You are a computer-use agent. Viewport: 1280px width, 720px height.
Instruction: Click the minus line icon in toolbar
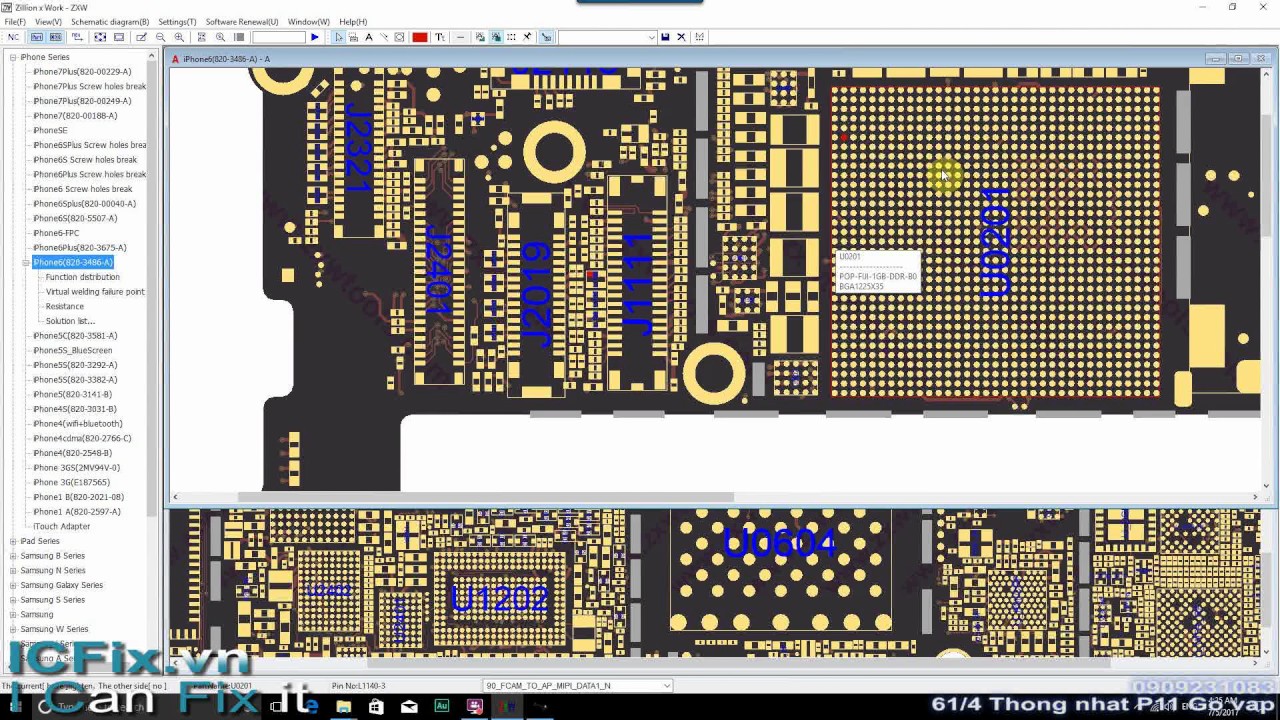pos(460,37)
